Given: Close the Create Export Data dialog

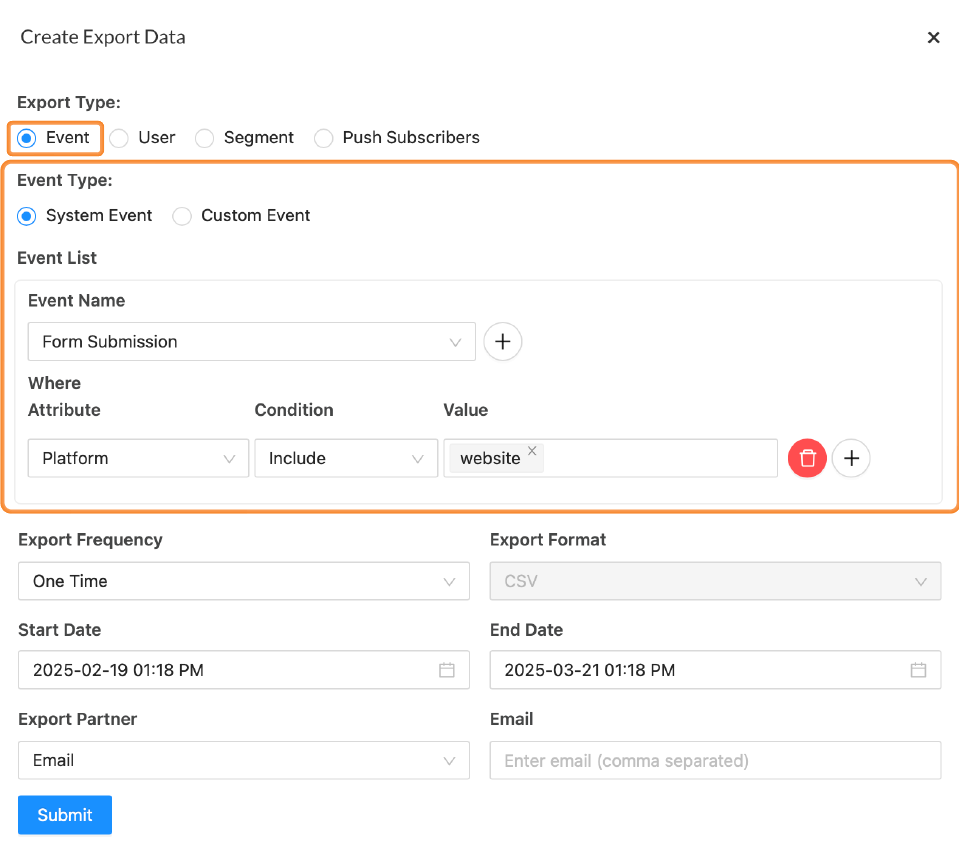Looking at the screenshot, I should [x=933, y=38].
